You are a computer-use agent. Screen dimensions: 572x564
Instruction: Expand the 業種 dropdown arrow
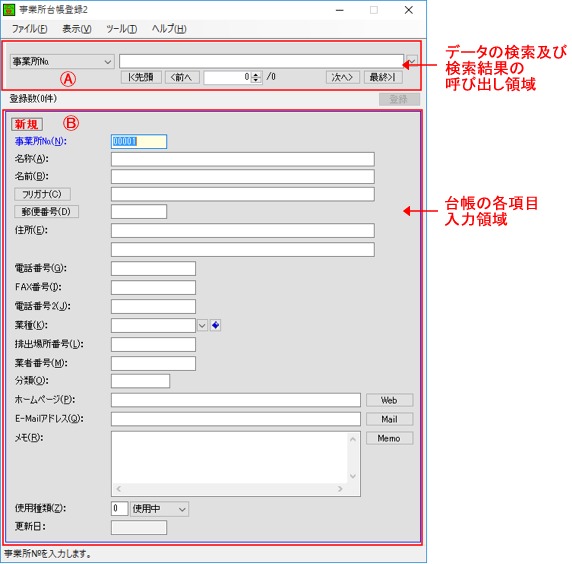(202, 325)
